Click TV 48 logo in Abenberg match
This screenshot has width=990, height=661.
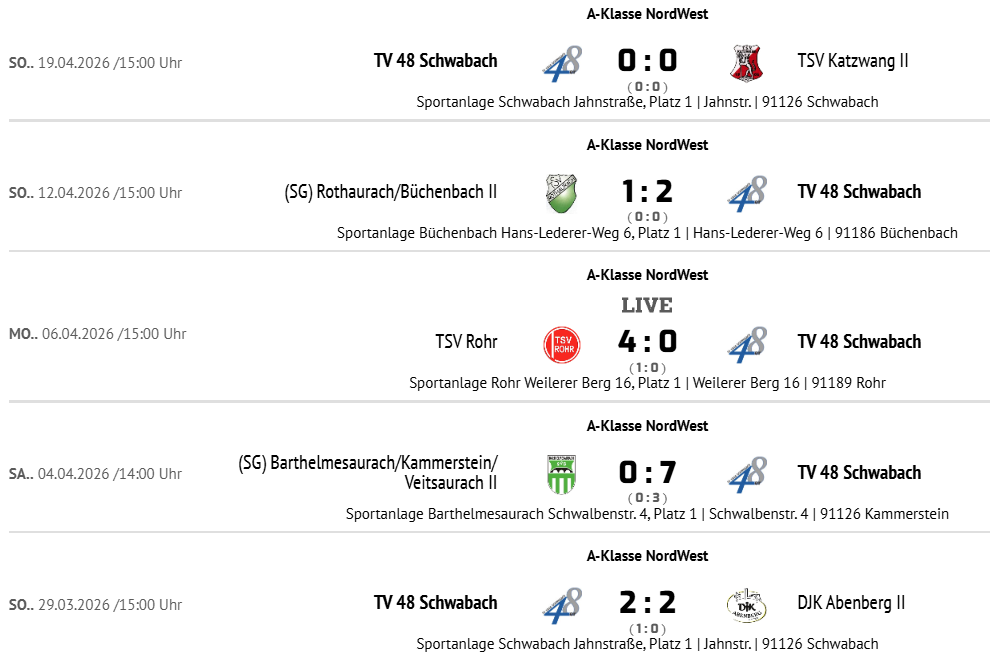coord(561,604)
